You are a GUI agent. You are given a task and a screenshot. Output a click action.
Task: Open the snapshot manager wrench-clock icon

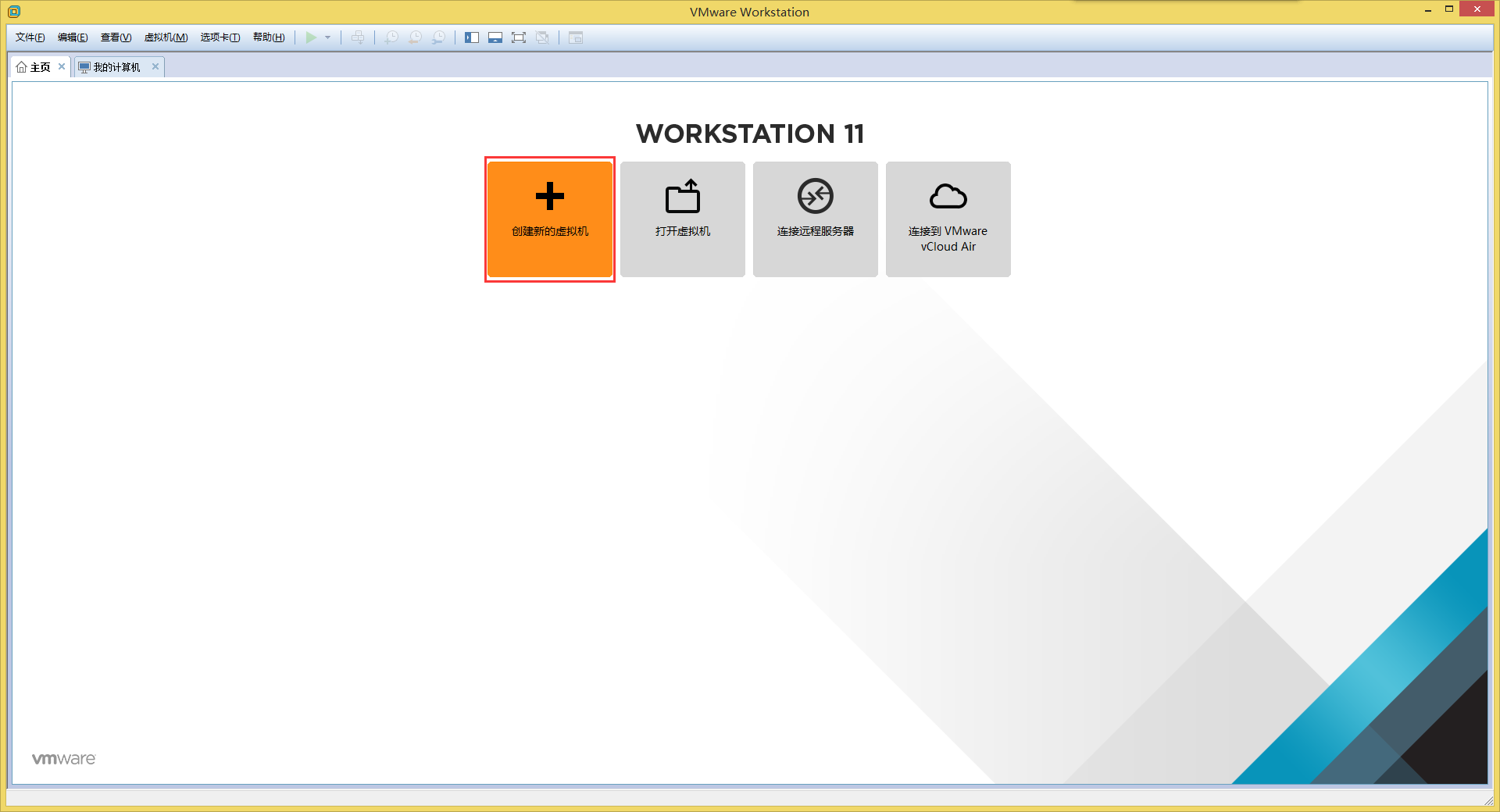pyautogui.click(x=438, y=37)
